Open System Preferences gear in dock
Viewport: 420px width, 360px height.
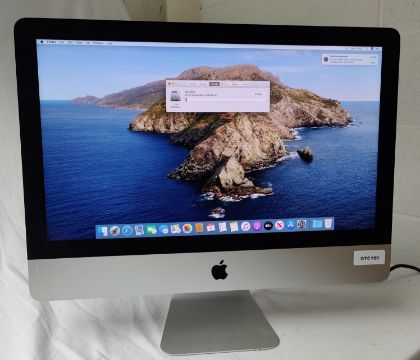tap(302, 224)
